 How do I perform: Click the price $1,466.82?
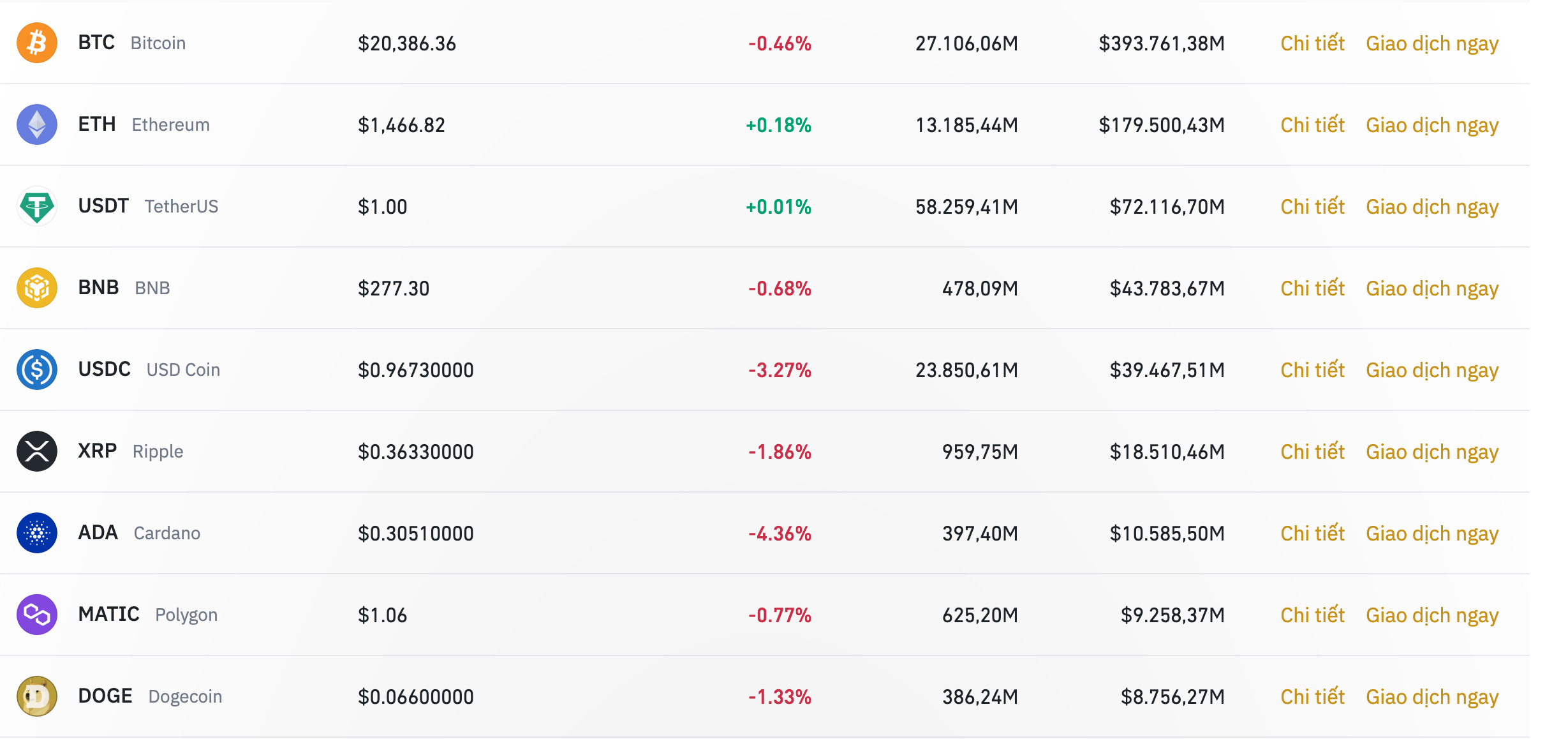[x=401, y=125]
